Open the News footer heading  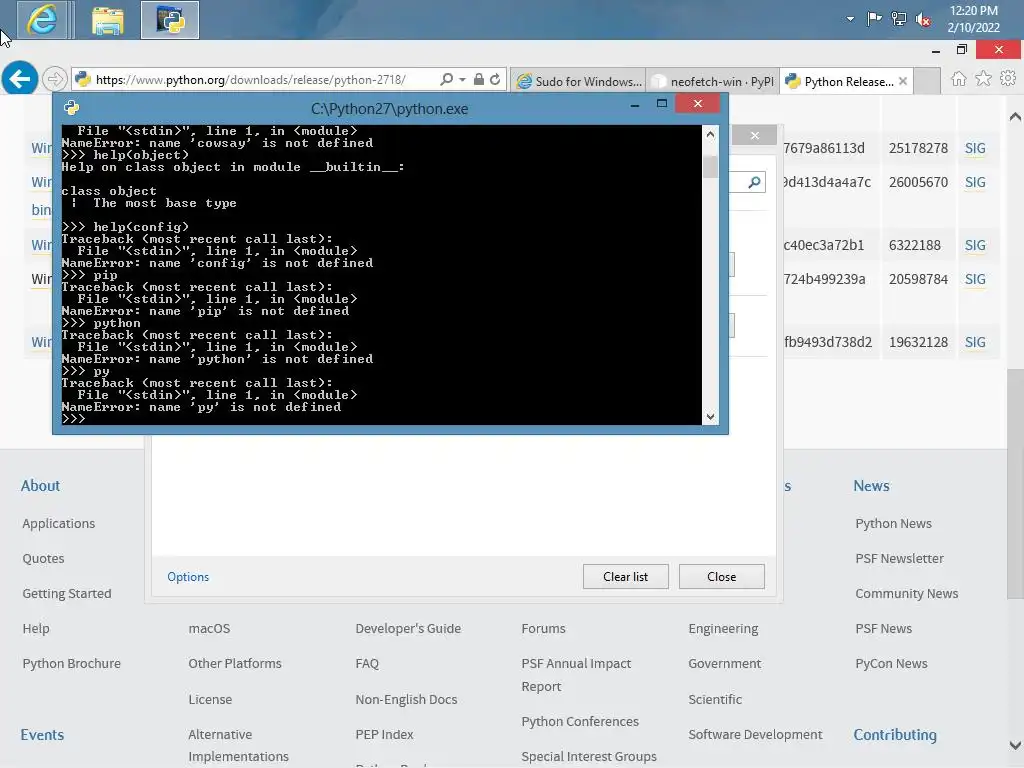871,486
